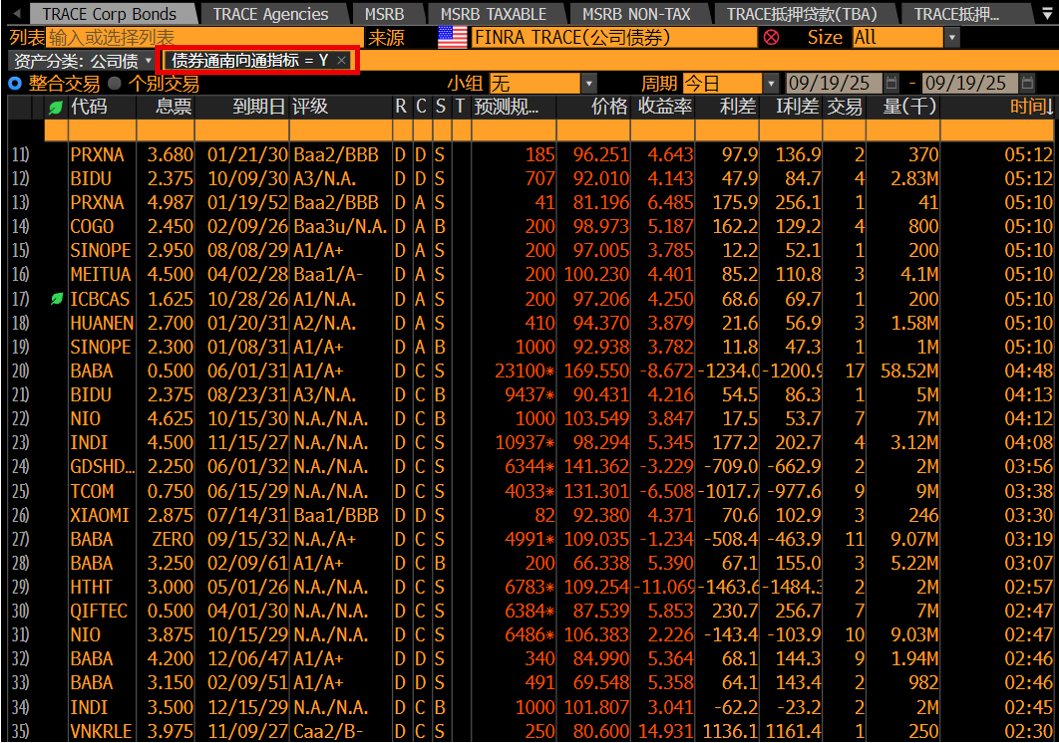
Task: Open the 周期 dropdown showing 今日
Action: 773,83
